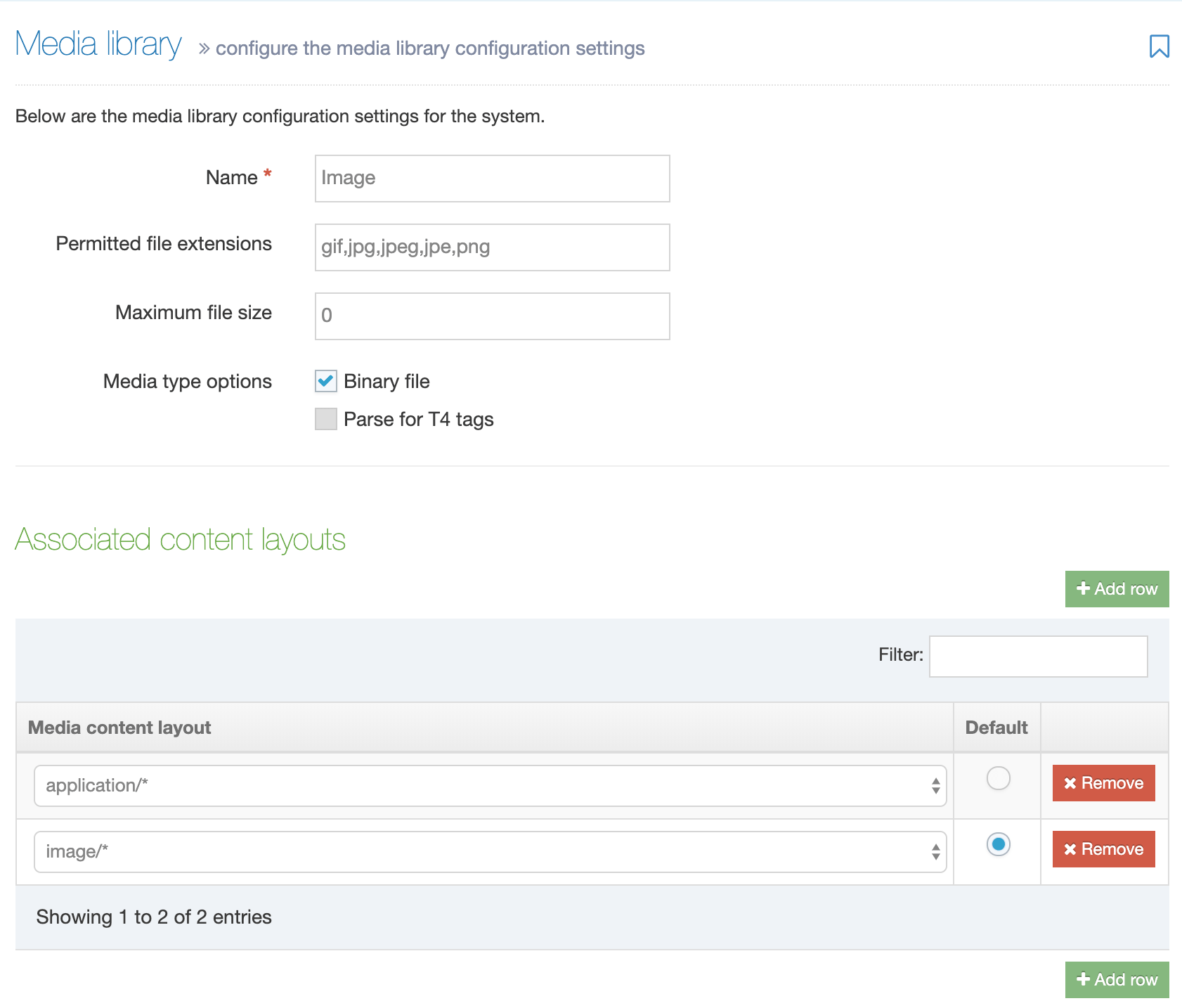Set application/* as the default layout
Image resolution: width=1182 pixels, height=1008 pixels.
[998, 778]
